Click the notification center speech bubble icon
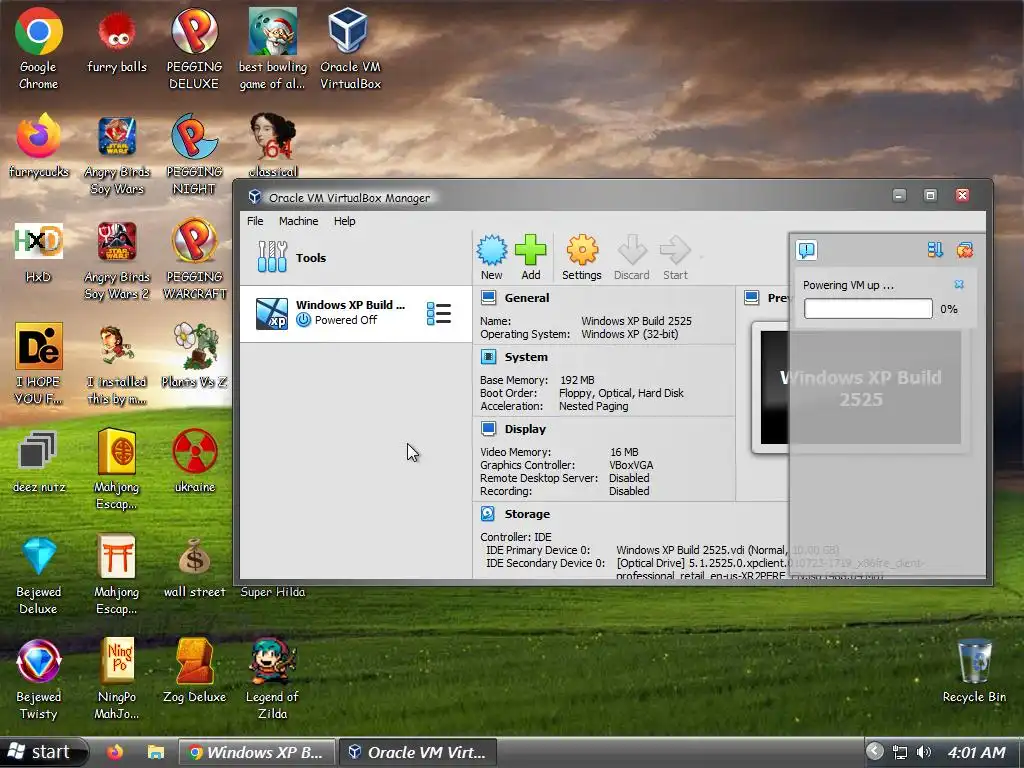The image size is (1024, 768). (x=807, y=250)
